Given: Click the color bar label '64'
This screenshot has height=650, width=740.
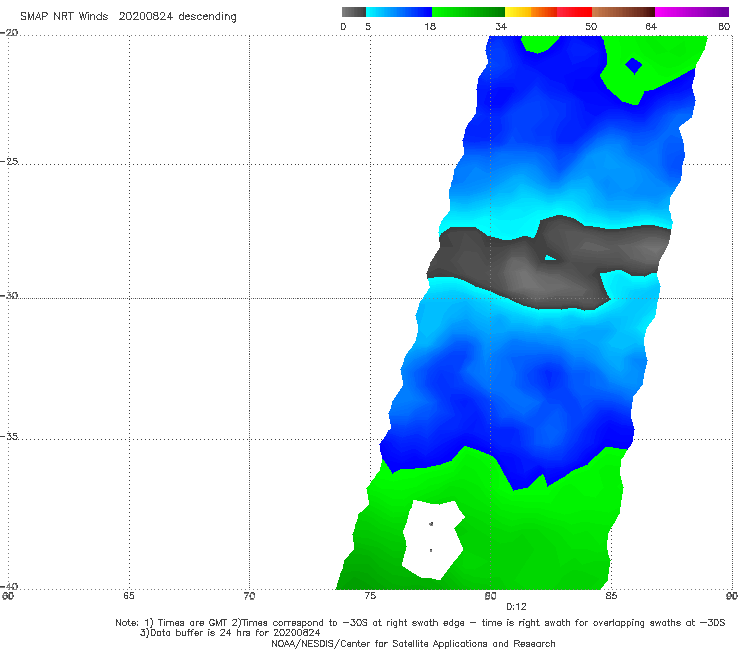Looking at the screenshot, I should point(651,26).
